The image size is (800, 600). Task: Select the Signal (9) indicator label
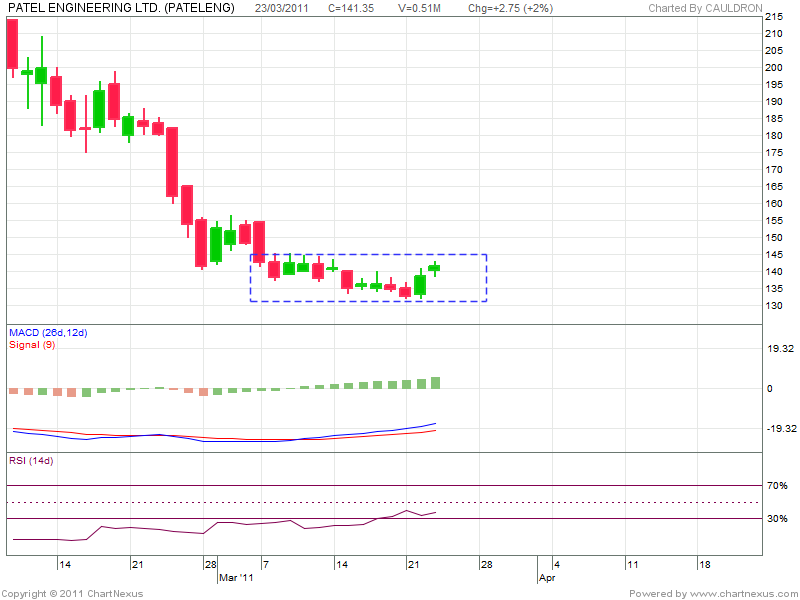point(30,344)
